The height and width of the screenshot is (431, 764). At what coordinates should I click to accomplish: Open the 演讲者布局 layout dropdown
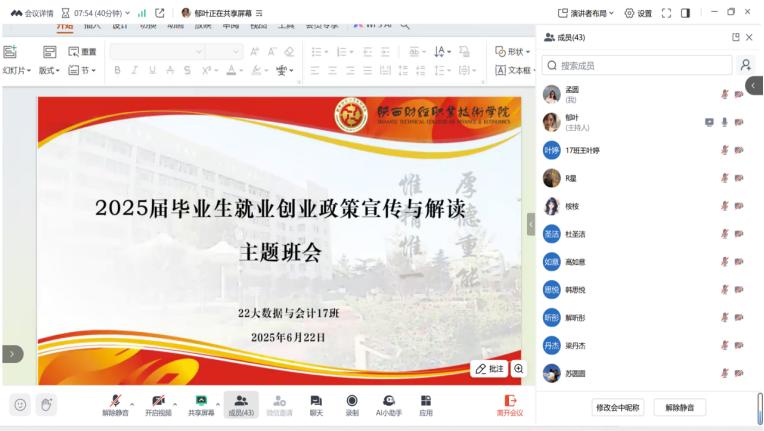pos(586,13)
